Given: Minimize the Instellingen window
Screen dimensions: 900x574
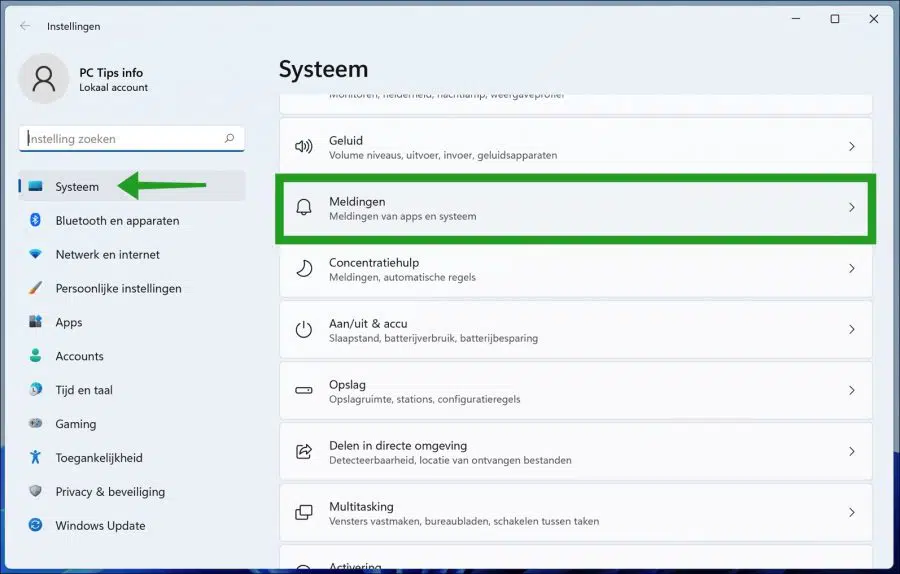Looking at the screenshot, I should (x=796, y=19).
